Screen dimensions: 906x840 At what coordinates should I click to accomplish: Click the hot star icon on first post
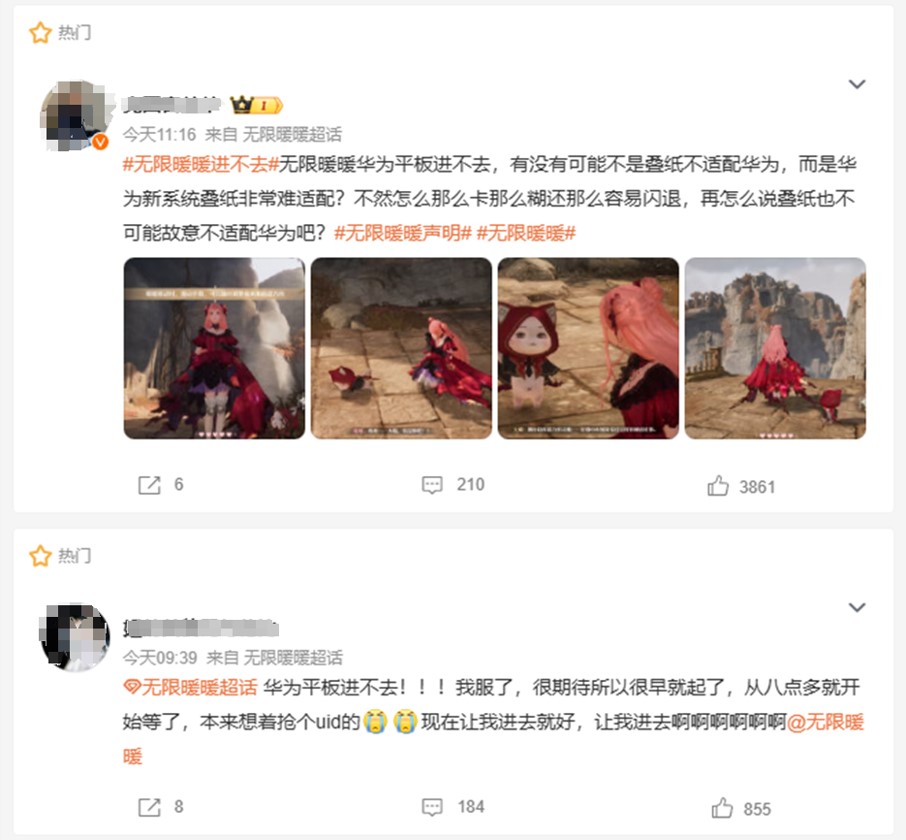coord(40,33)
